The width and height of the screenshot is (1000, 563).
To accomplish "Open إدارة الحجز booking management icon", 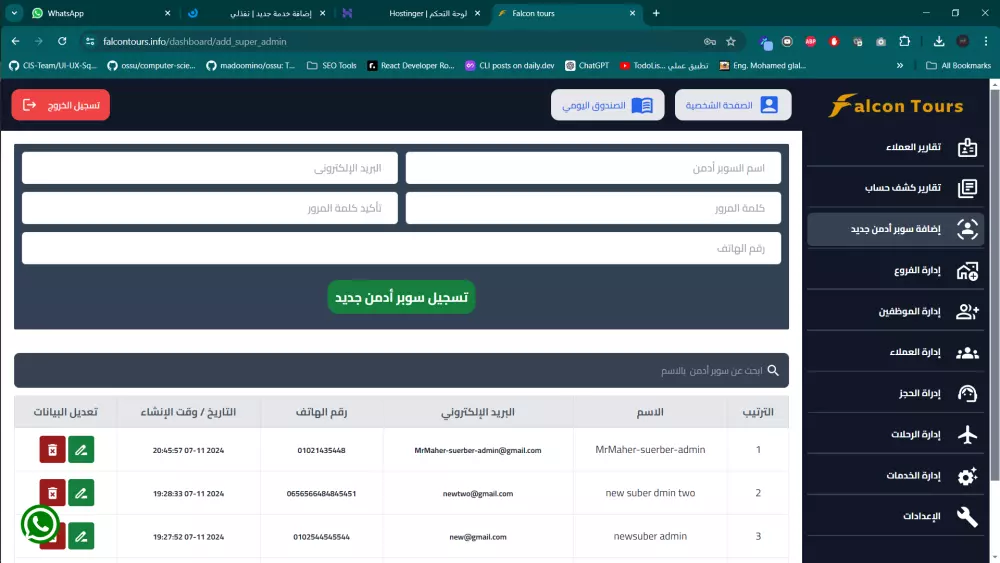I will pyautogui.click(x=967, y=393).
